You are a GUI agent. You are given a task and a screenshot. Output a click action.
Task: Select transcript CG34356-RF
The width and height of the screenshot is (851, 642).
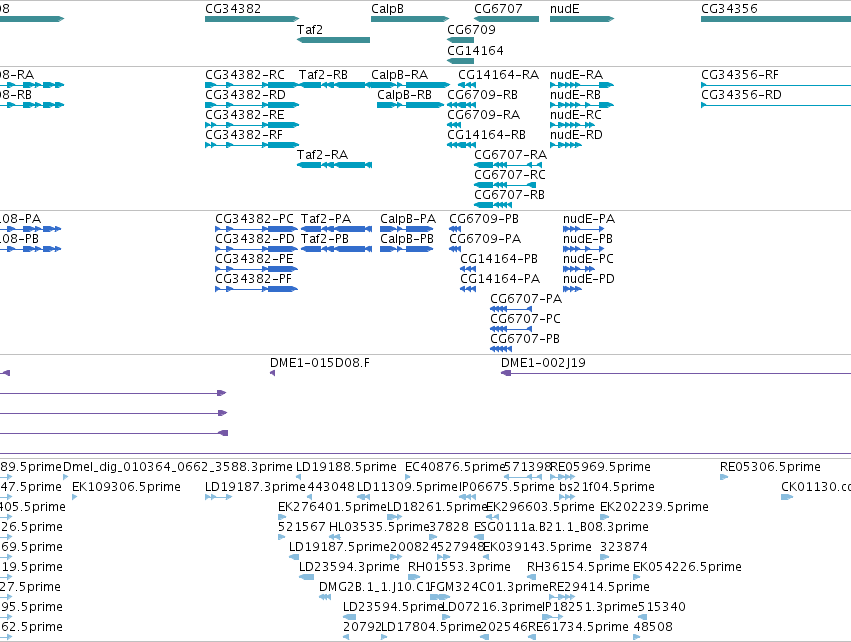tap(740, 74)
